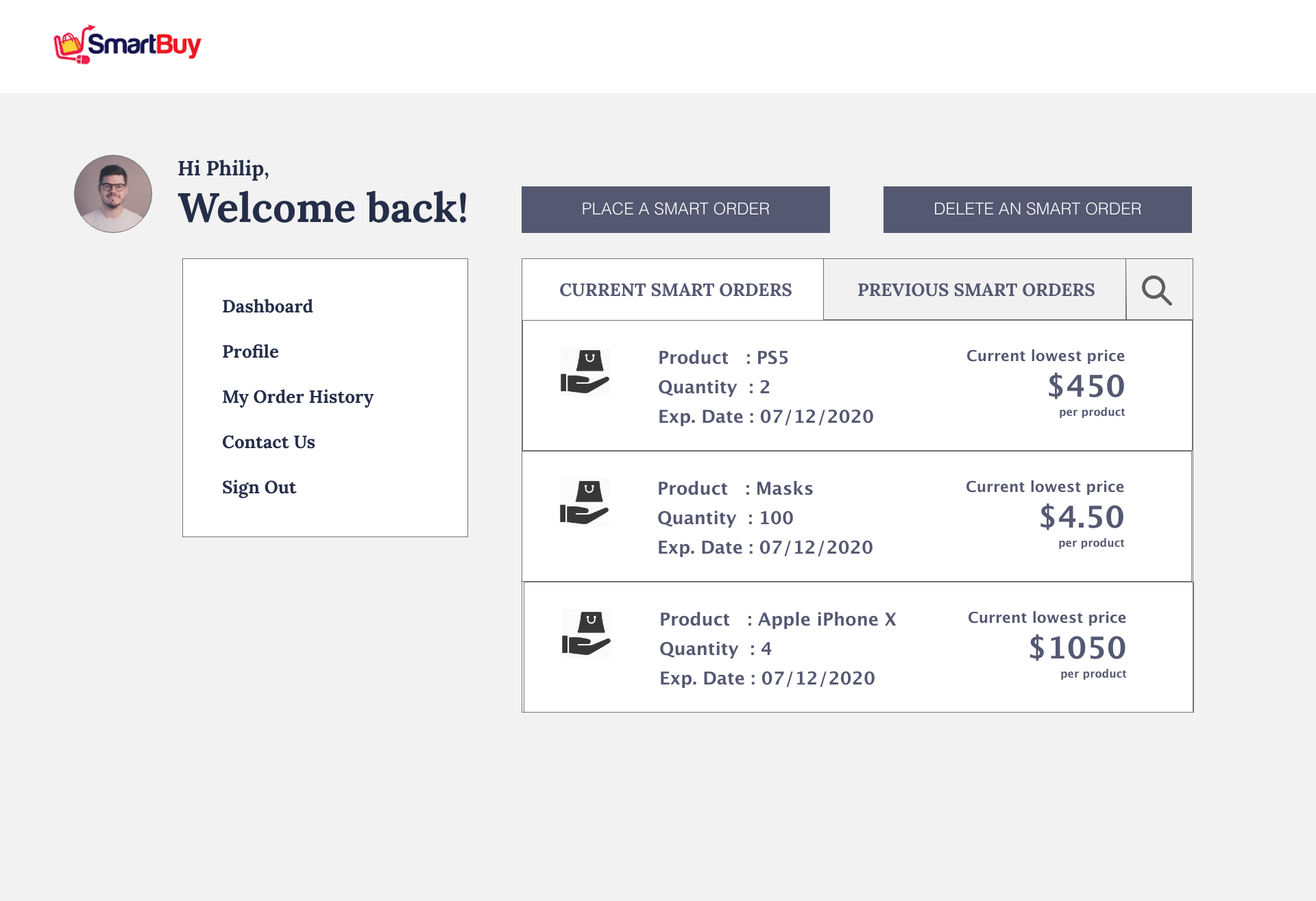Open Dashboard from the sidebar
This screenshot has width=1316, height=901.
coord(267,306)
